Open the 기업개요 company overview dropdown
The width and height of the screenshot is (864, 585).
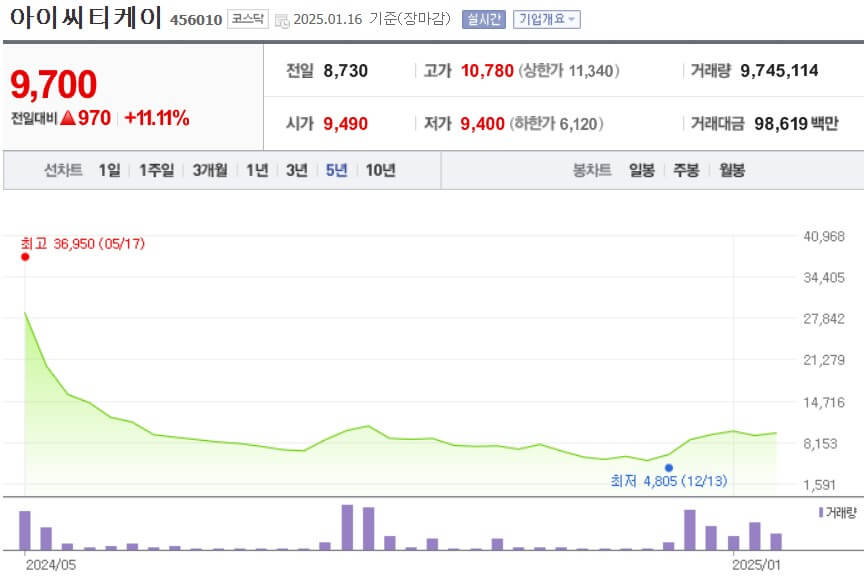[x=542, y=17]
